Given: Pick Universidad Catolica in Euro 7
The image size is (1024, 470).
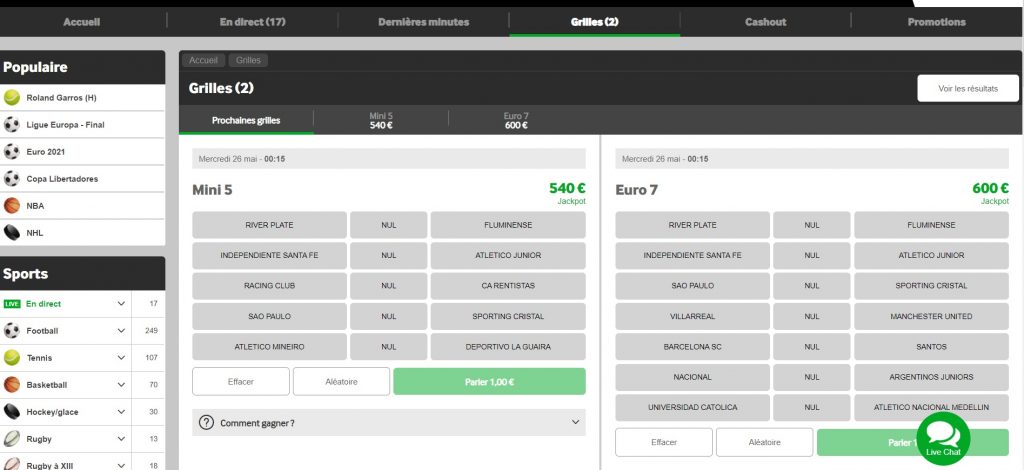Looking at the screenshot, I should [692, 407].
